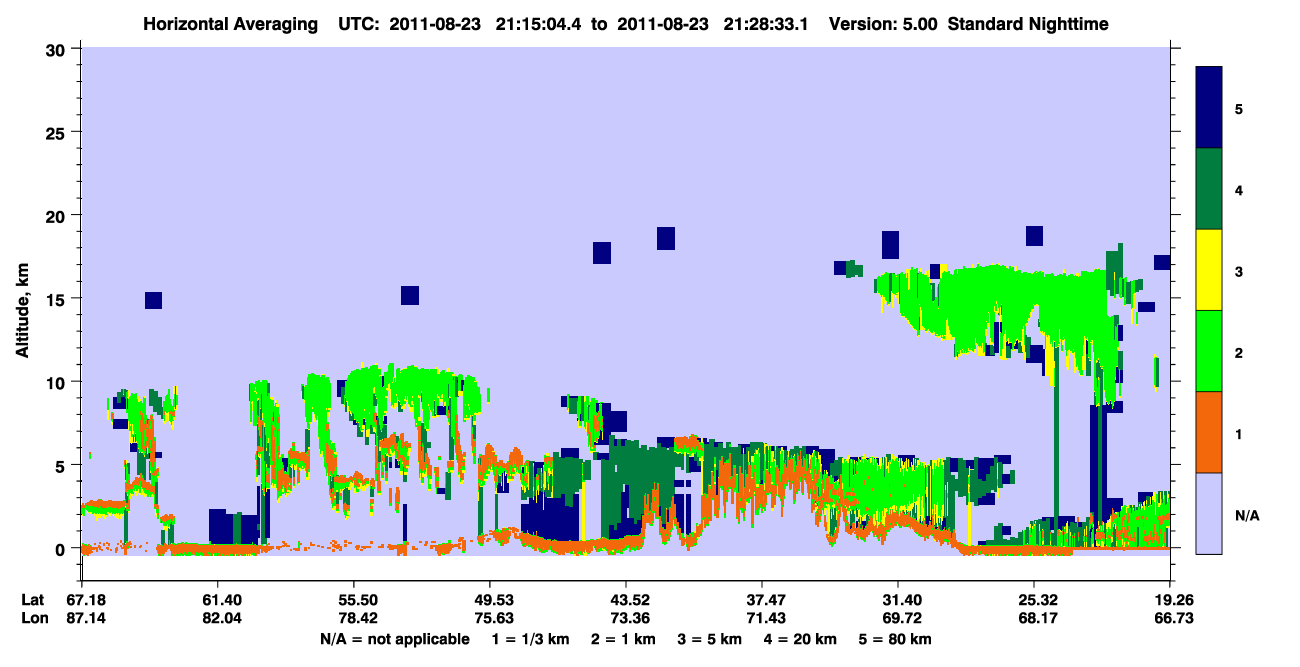Click the 25 altitude tick label
1300x667 pixels.
coord(56,133)
